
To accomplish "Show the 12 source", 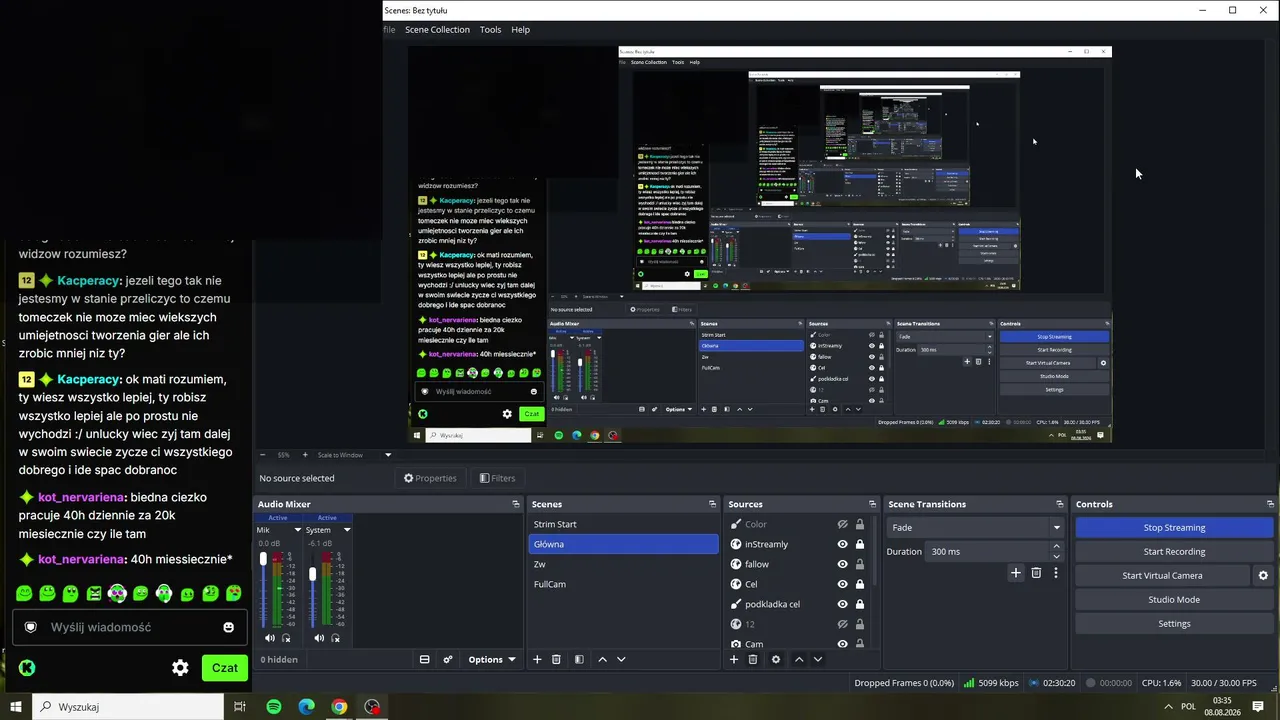I will (842, 624).
